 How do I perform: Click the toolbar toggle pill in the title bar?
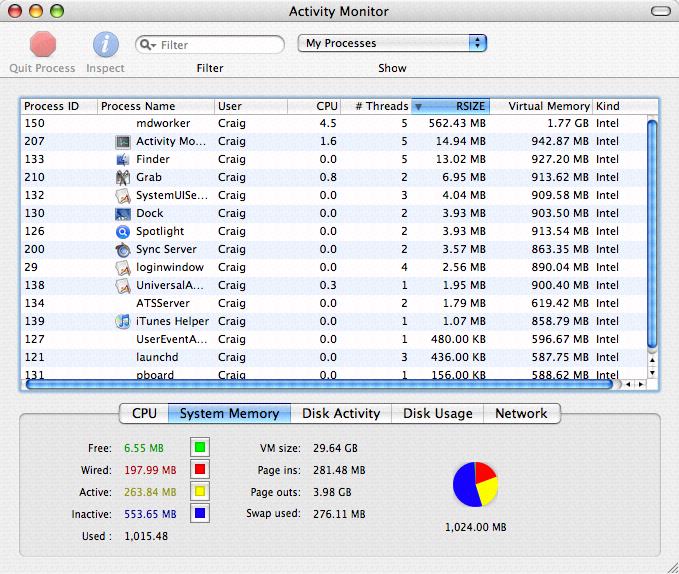pos(661,11)
